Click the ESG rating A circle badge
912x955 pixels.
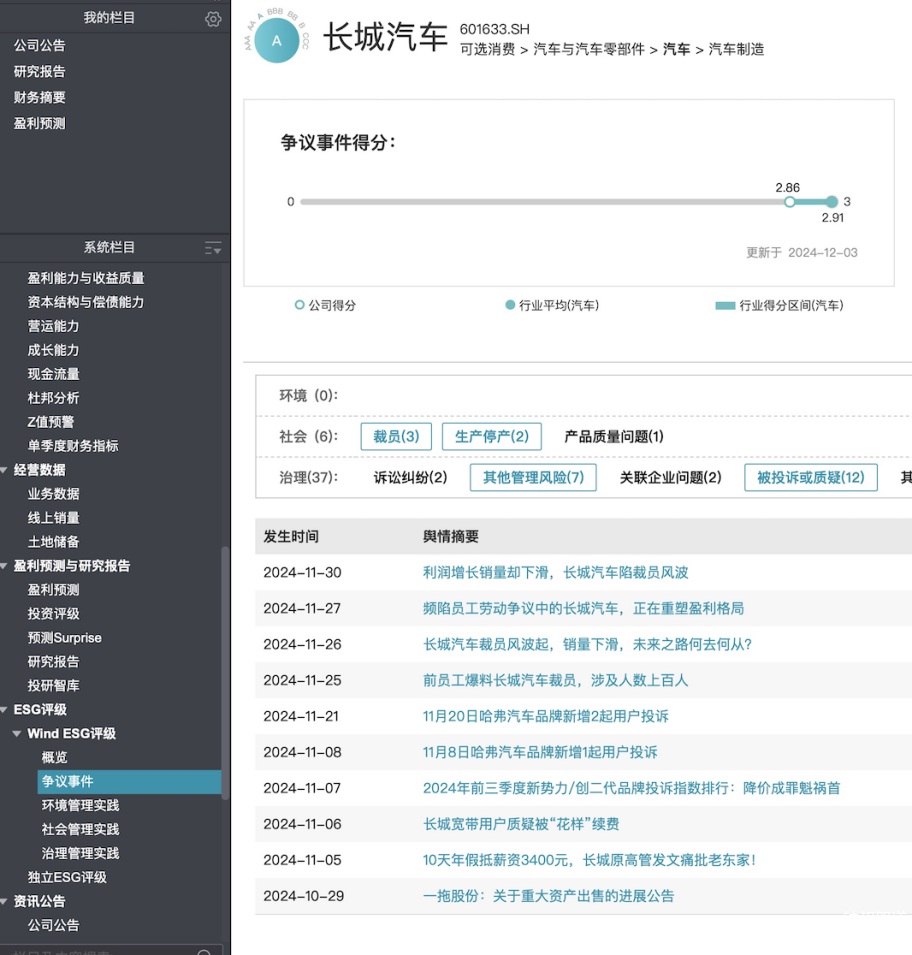point(277,41)
